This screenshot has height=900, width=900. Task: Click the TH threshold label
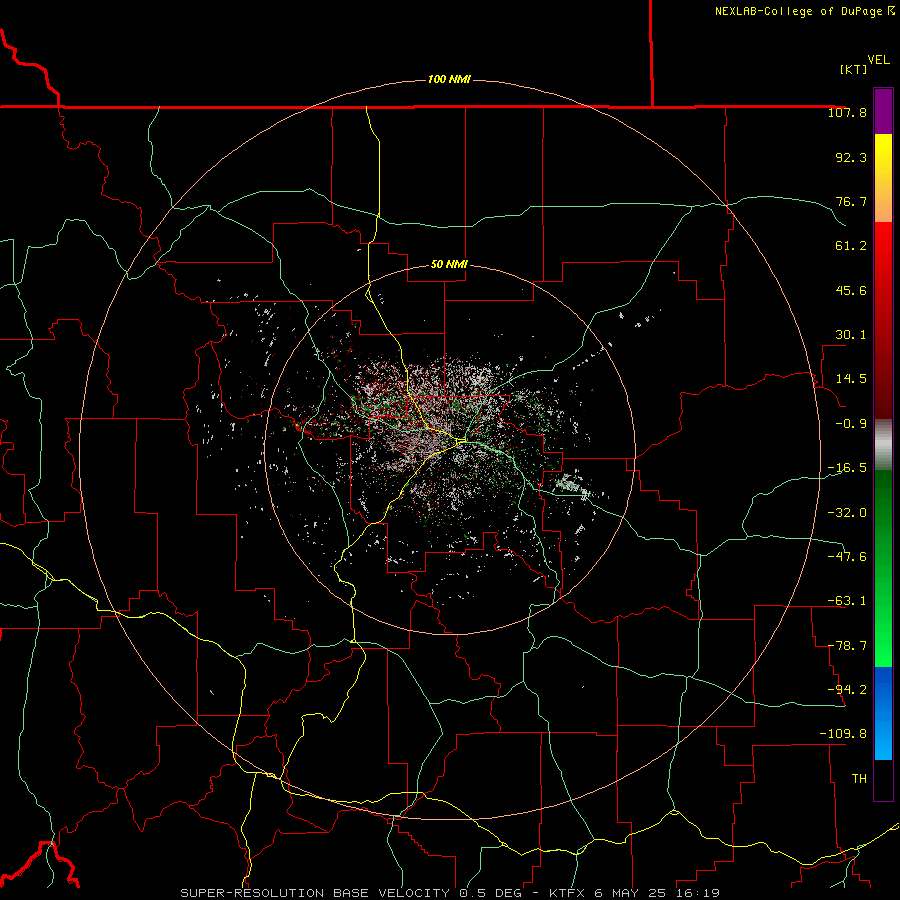click(859, 779)
